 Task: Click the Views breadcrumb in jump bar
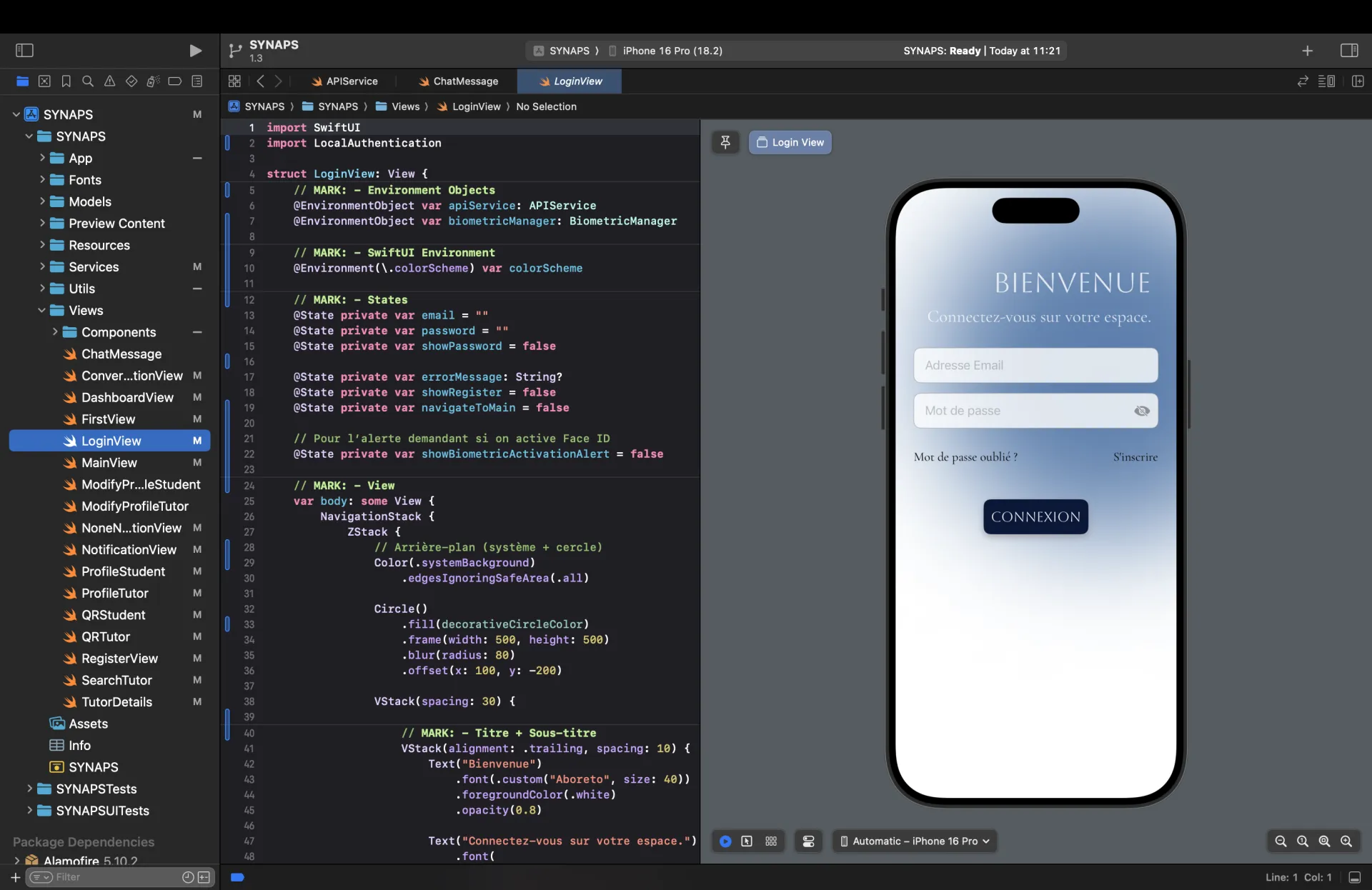tap(398, 106)
